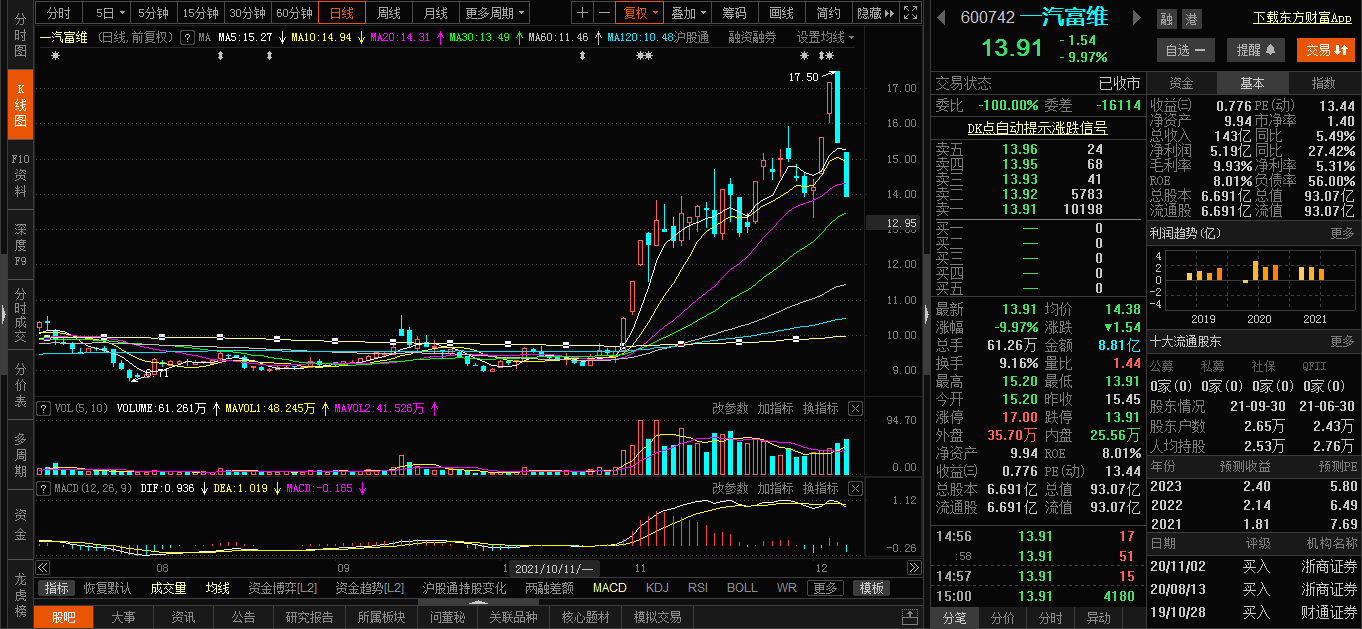Select K线图 in left sidebar
Screen dimensions: 1362x629
coord(20,105)
